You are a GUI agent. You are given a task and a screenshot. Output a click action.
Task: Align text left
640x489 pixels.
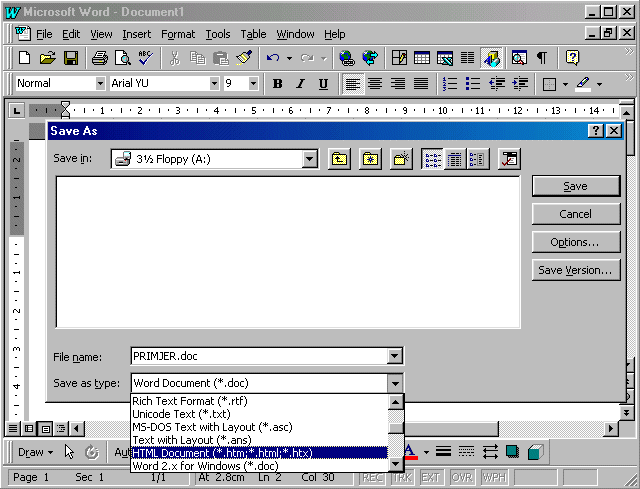click(353, 84)
